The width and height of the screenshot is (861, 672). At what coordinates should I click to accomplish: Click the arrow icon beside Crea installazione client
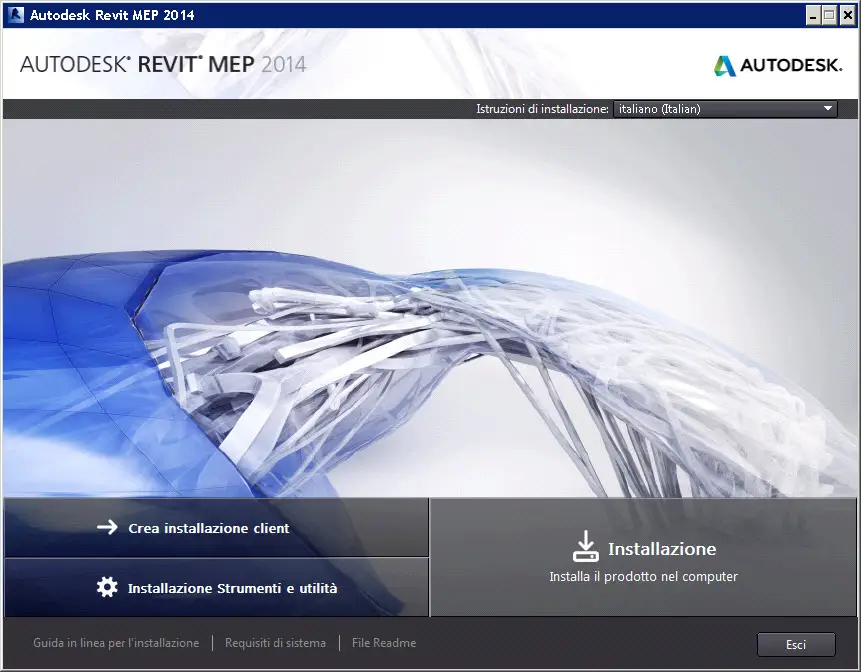click(107, 527)
